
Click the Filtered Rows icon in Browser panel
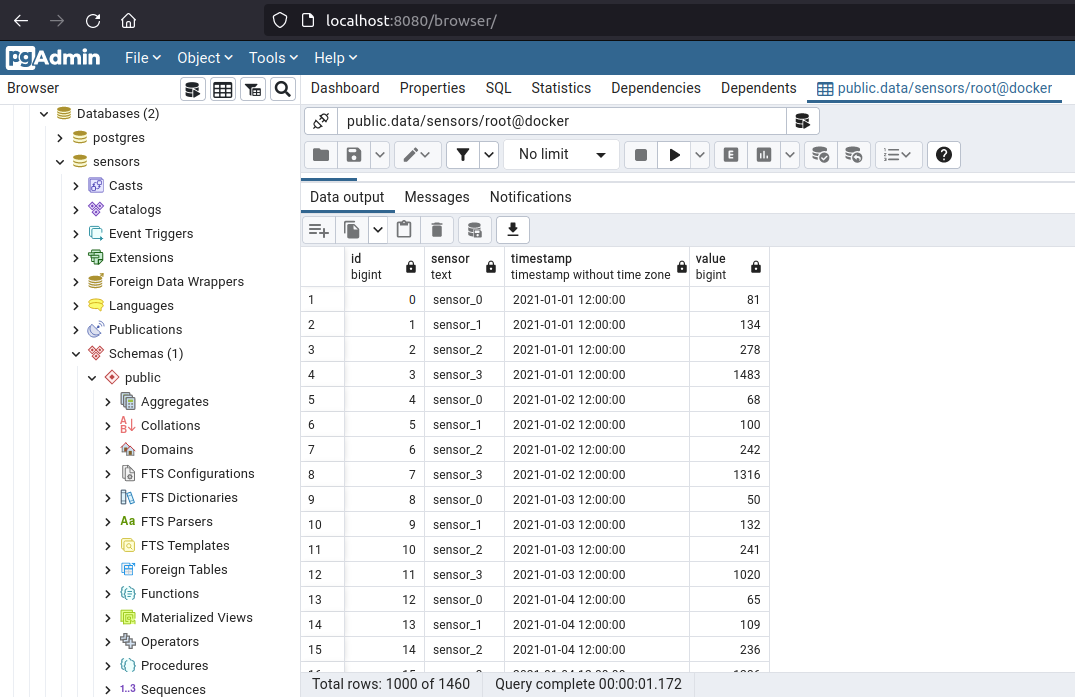click(253, 89)
